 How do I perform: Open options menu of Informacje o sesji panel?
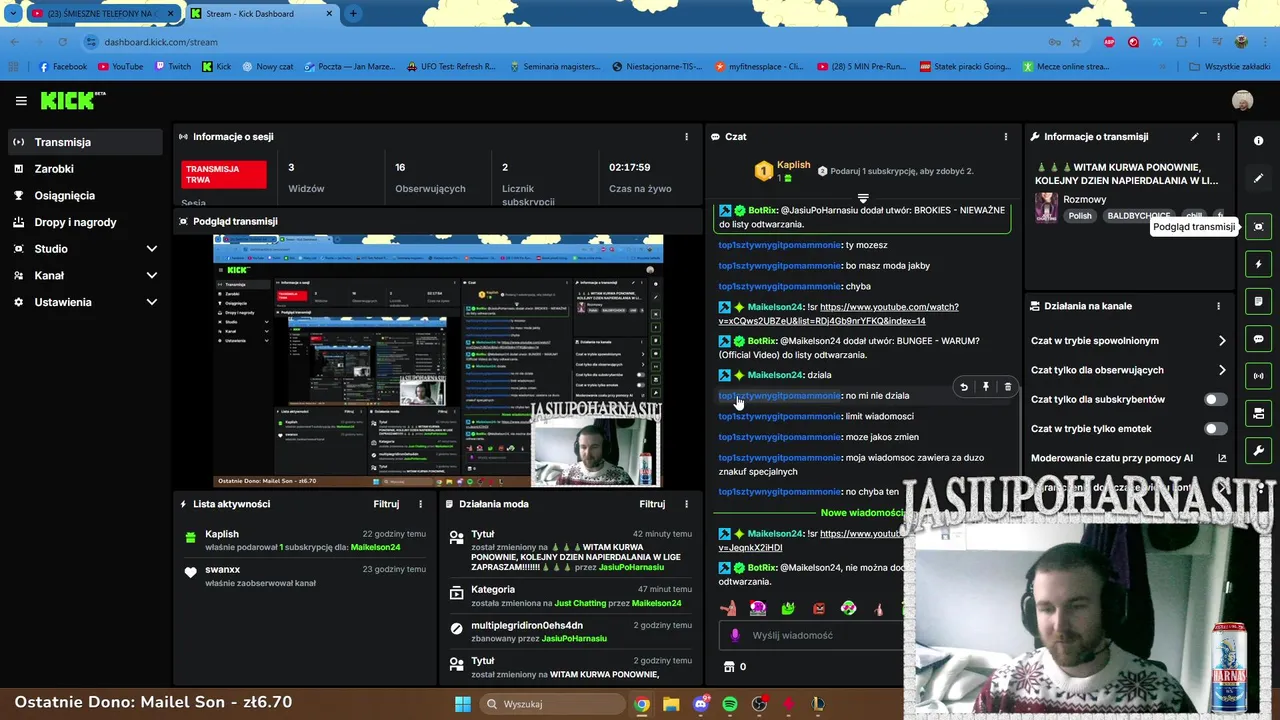pos(686,137)
